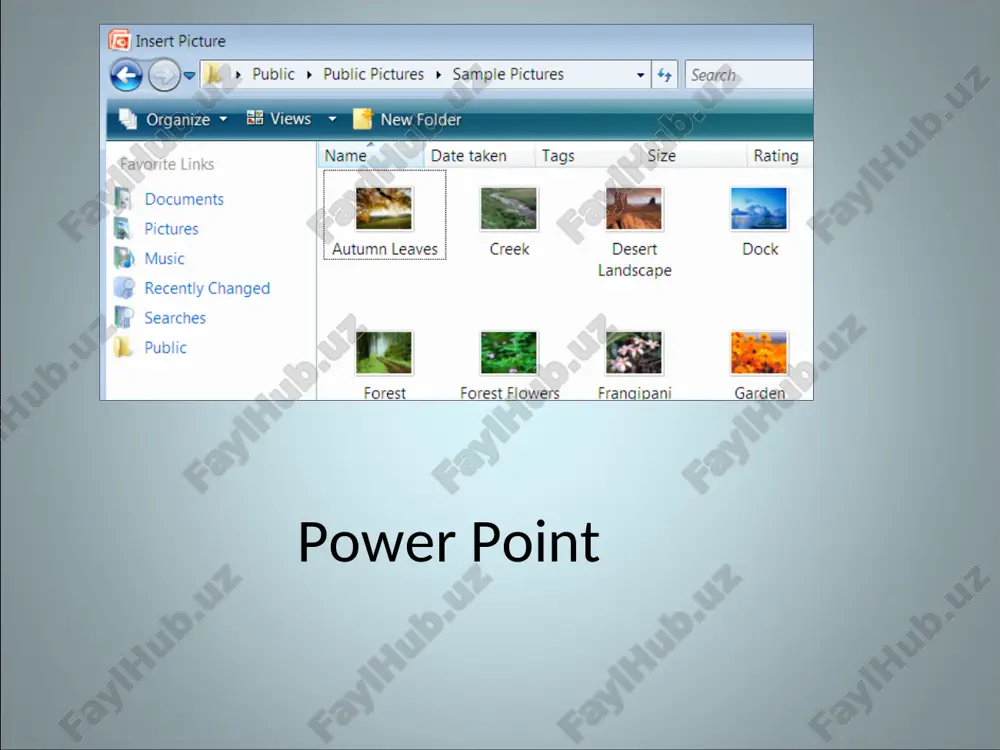Select the Dock picture thumbnail

(x=759, y=209)
